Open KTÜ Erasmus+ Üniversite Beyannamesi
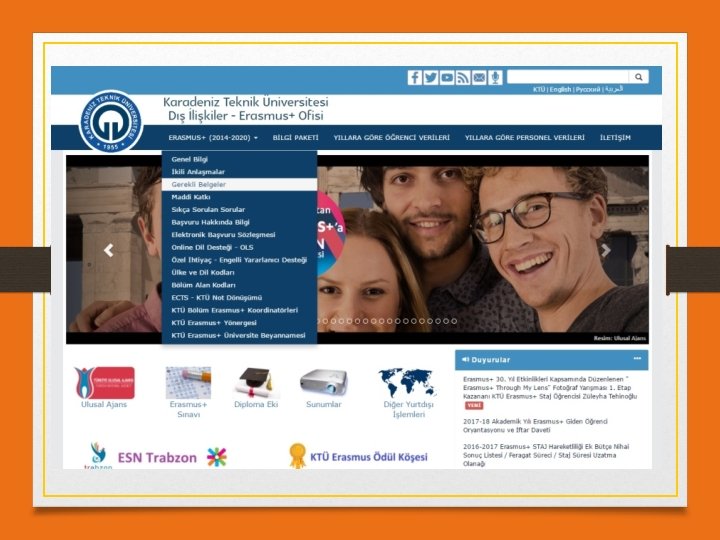The image size is (720, 540). (239, 335)
